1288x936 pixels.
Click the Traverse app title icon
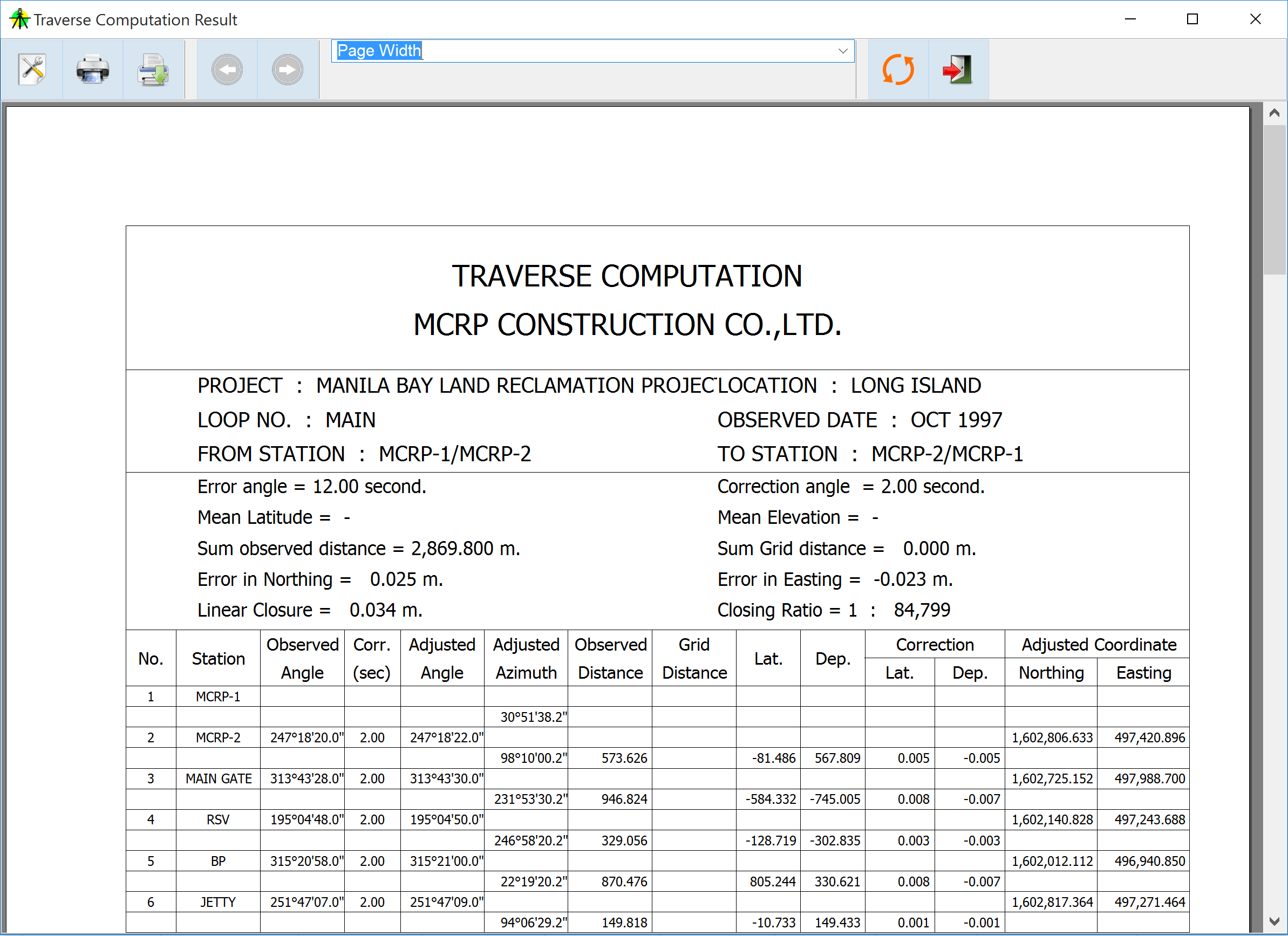point(19,19)
